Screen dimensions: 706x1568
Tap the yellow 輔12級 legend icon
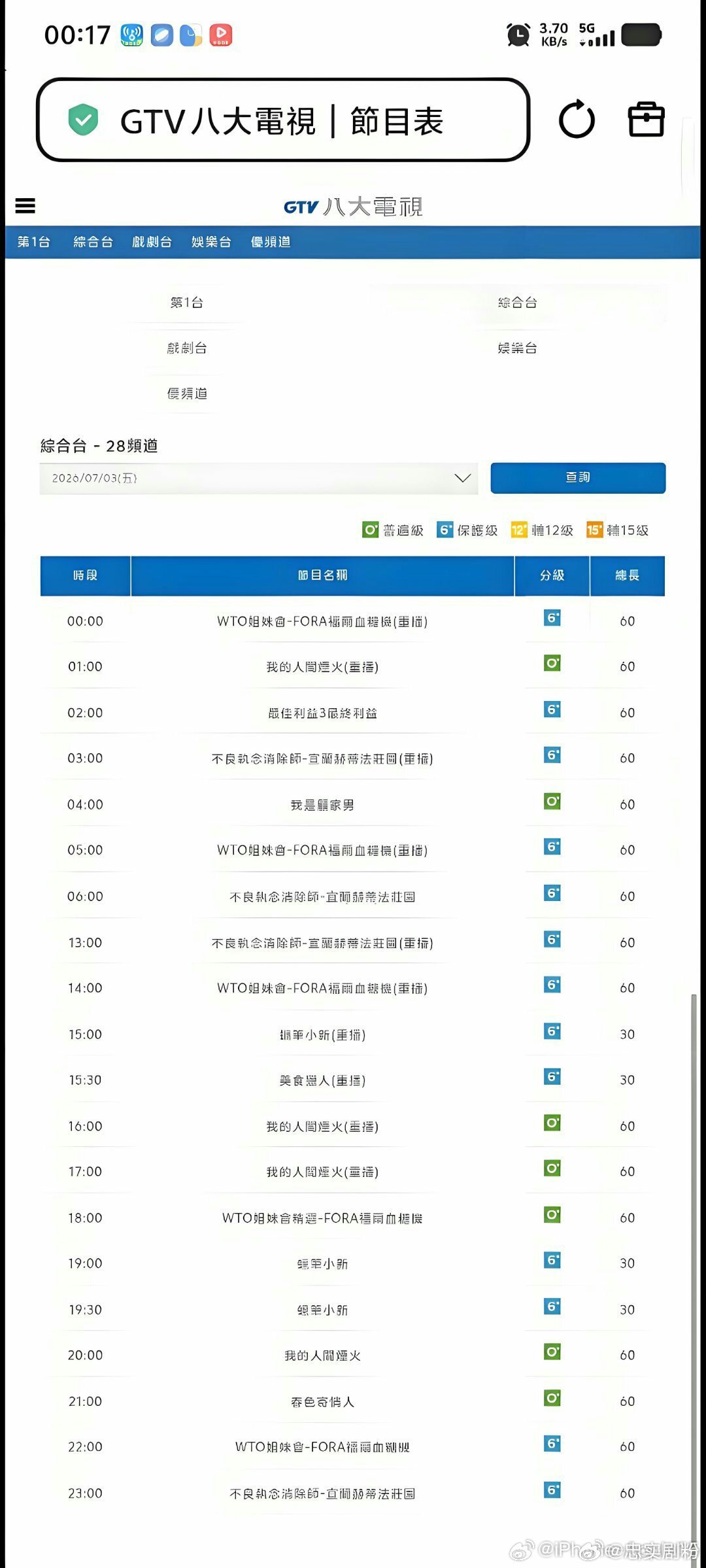[x=519, y=530]
